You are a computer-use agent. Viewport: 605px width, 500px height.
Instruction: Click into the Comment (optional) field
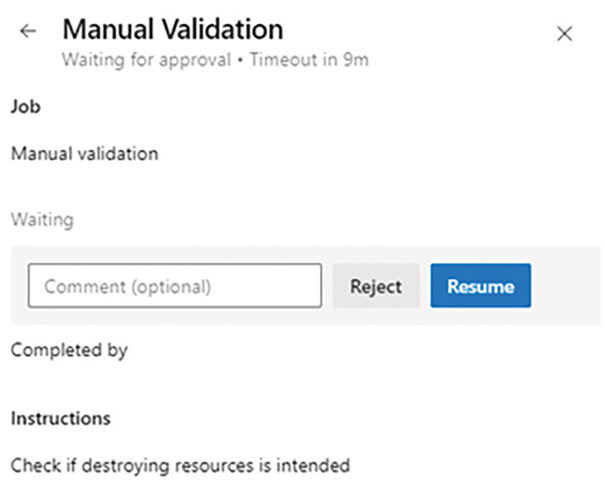pyautogui.click(x=175, y=286)
